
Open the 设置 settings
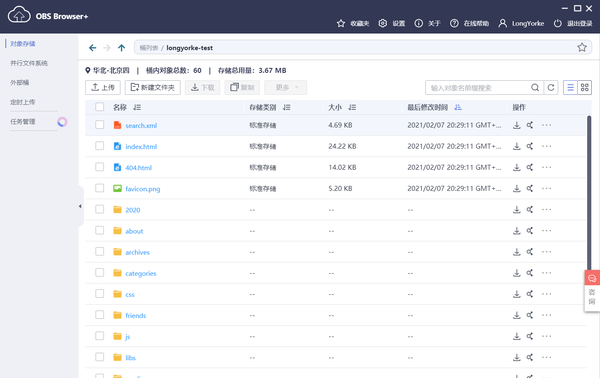click(392, 24)
